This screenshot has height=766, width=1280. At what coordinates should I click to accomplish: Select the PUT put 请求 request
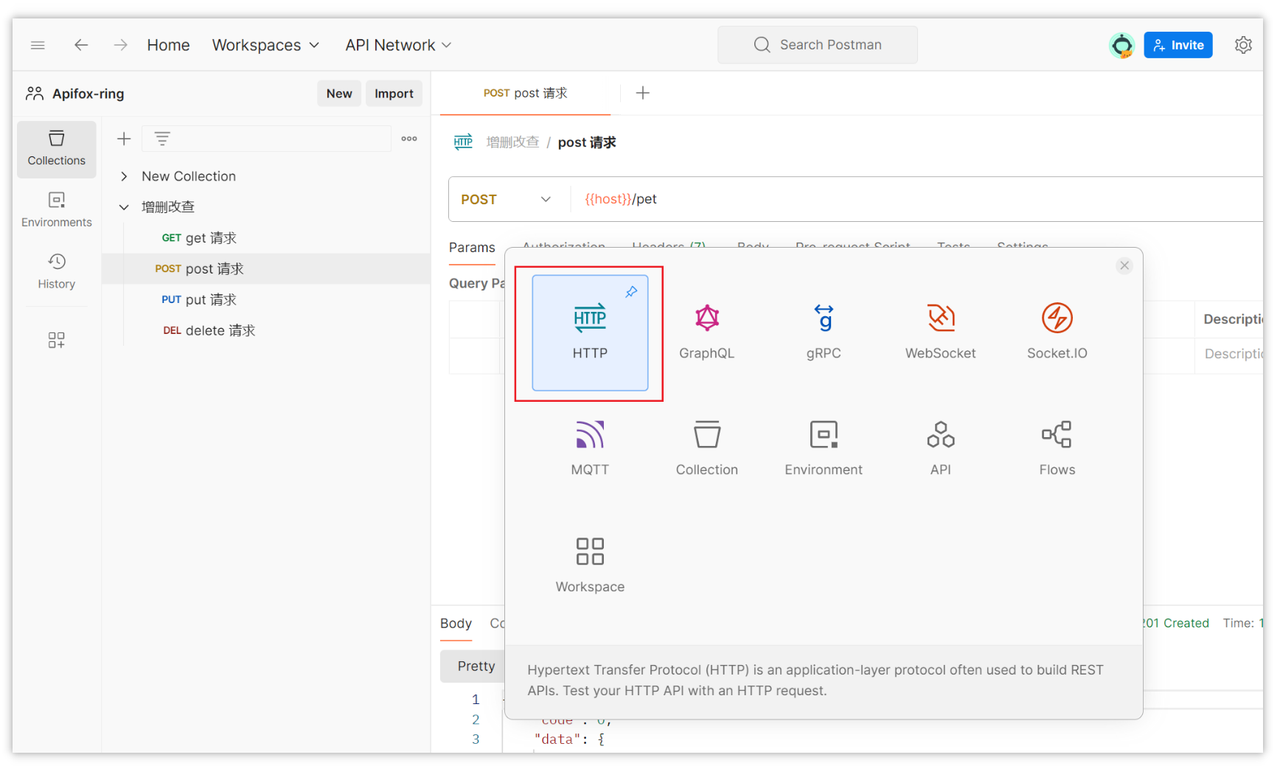click(x=266, y=300)
